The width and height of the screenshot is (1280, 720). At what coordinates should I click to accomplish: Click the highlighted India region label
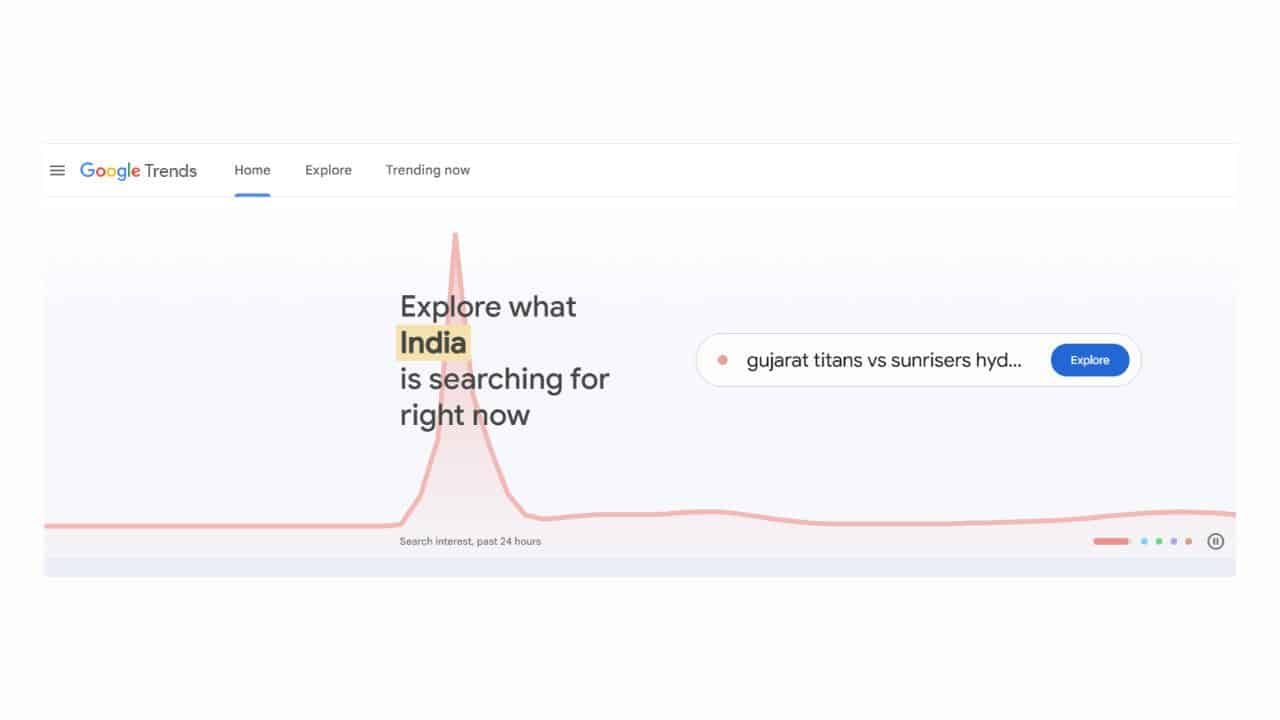433,343
